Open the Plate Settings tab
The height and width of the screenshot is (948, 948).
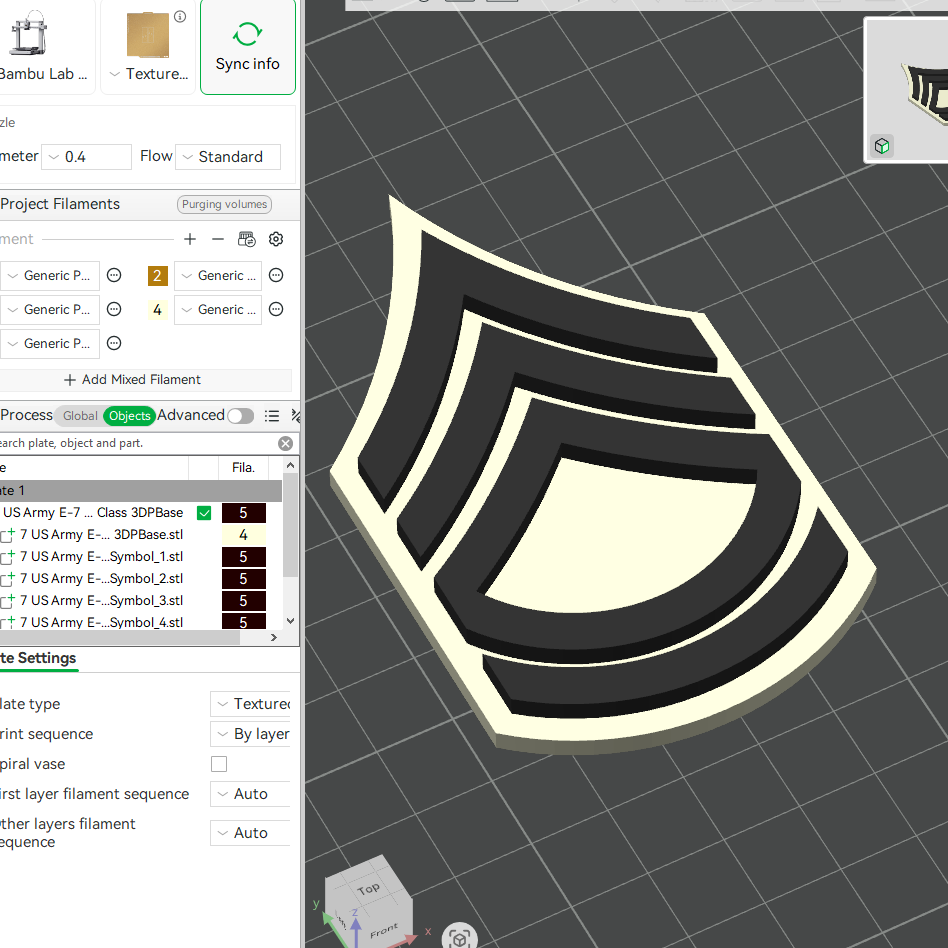click(x=38, y=658)
